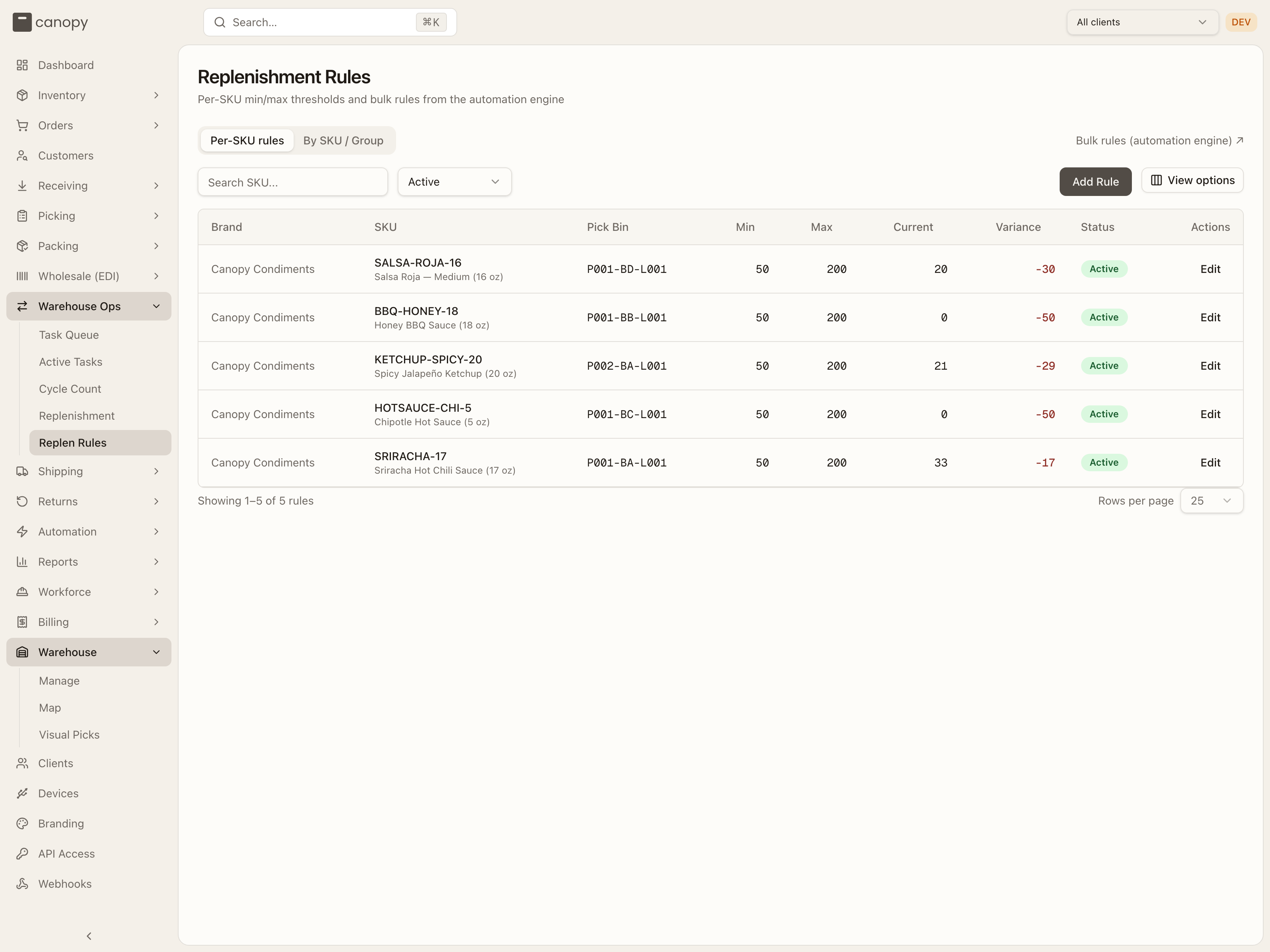Click the Variance column header

(1018, 227)
